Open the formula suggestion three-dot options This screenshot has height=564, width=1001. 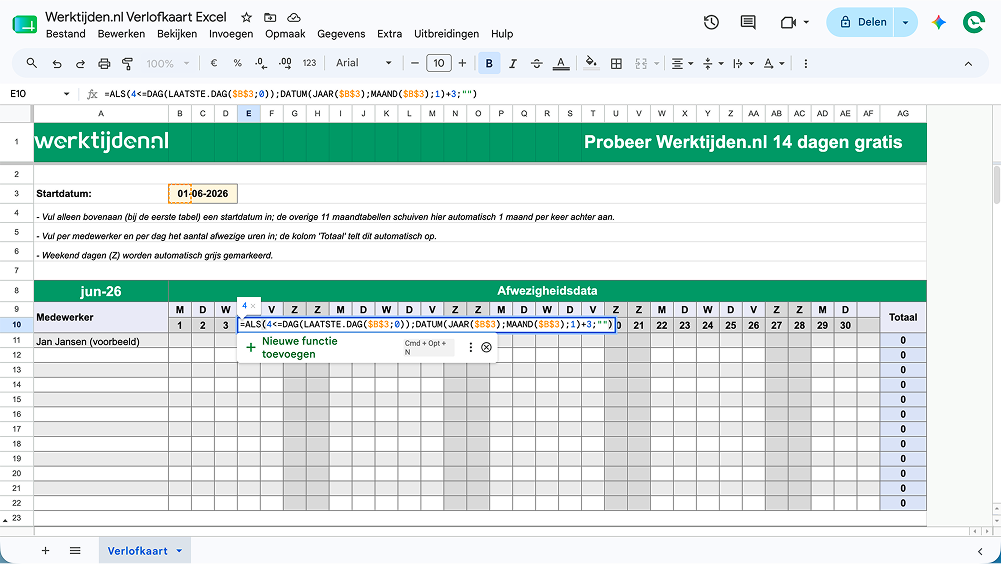pyautogui.click(x=470, y=347)
